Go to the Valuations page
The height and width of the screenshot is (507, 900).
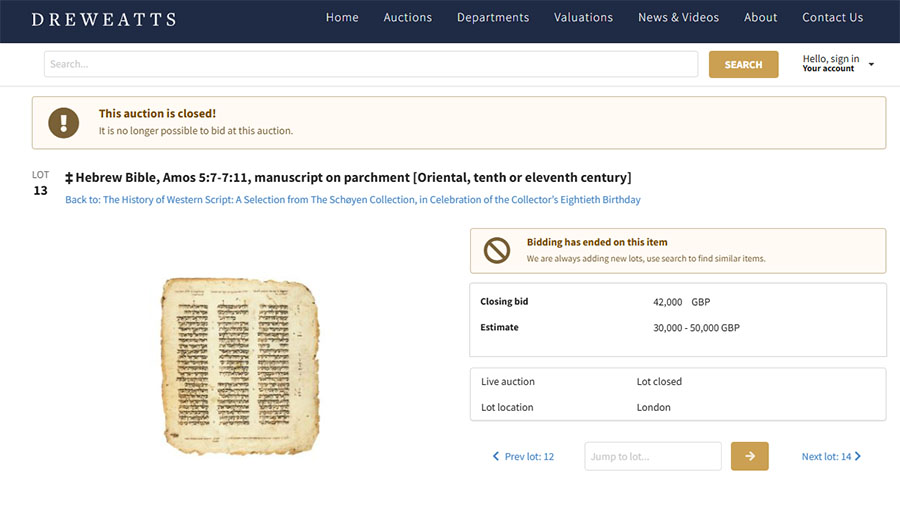(x=584, y=18)
